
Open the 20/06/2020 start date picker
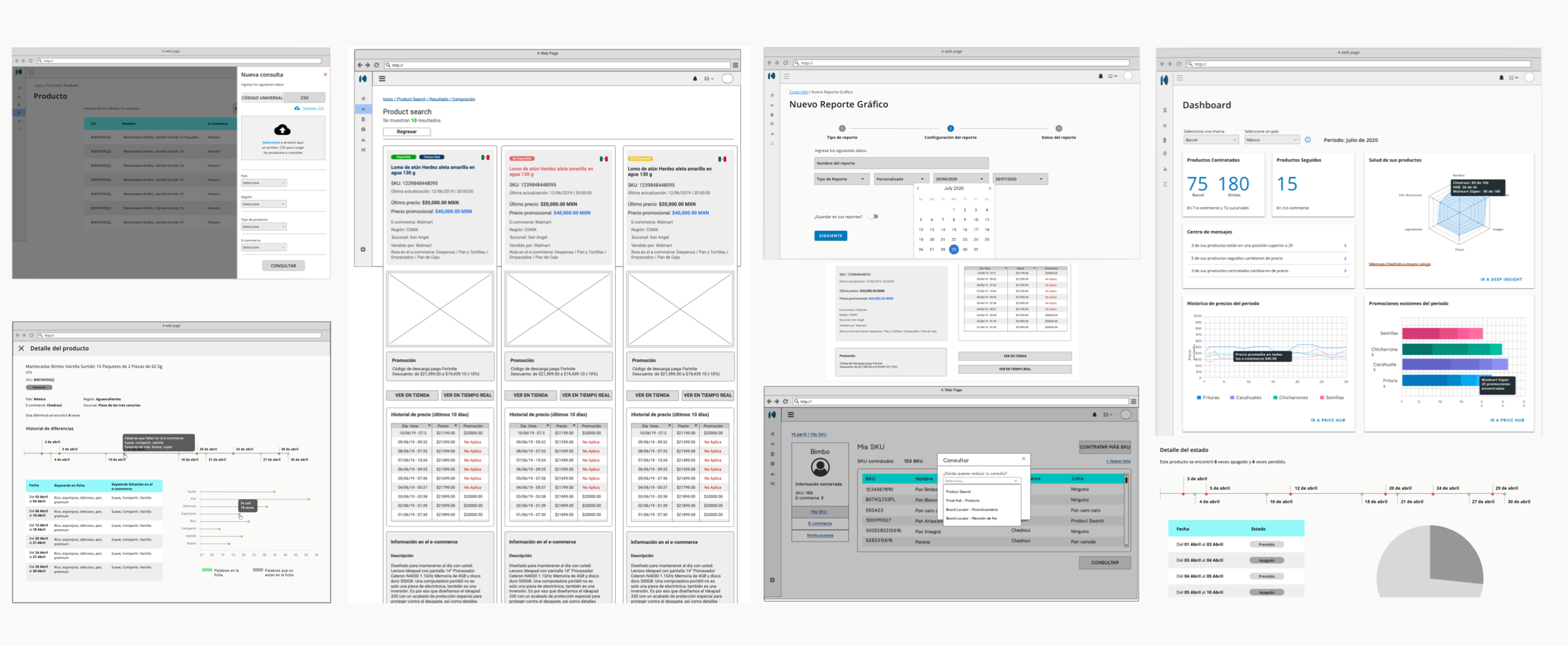pos(961,179)
